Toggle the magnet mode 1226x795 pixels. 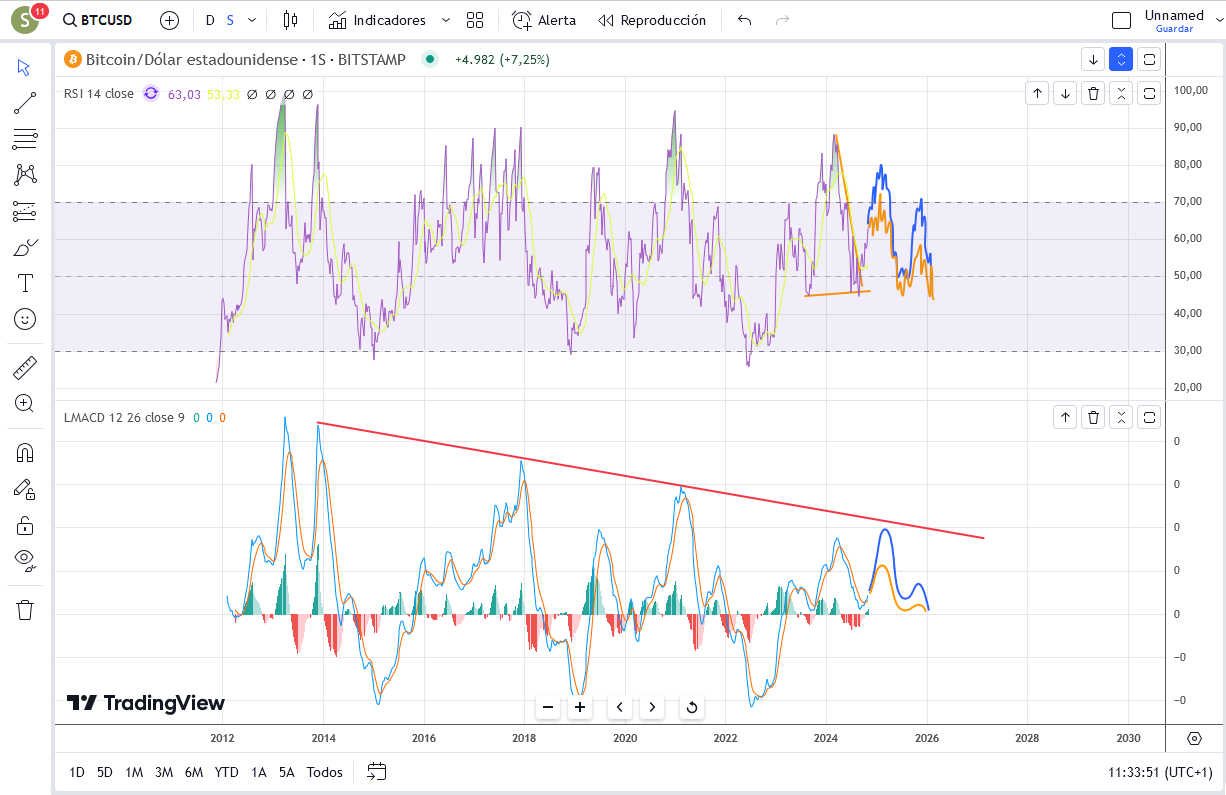25,452
